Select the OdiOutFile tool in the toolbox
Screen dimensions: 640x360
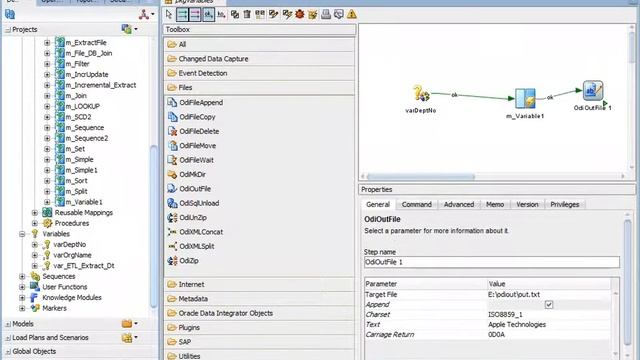tap(195, 189)
